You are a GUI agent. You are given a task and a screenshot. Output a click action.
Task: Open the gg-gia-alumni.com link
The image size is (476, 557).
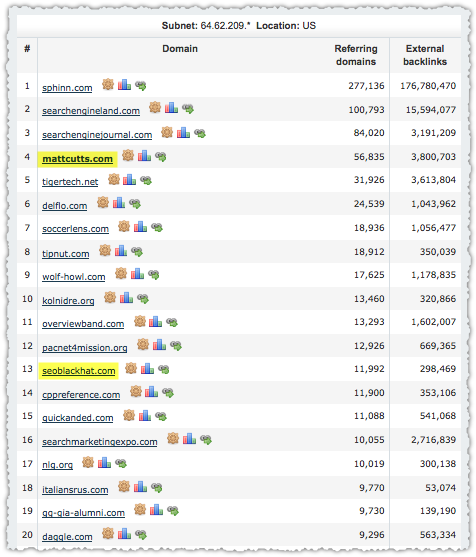[83, 513]
